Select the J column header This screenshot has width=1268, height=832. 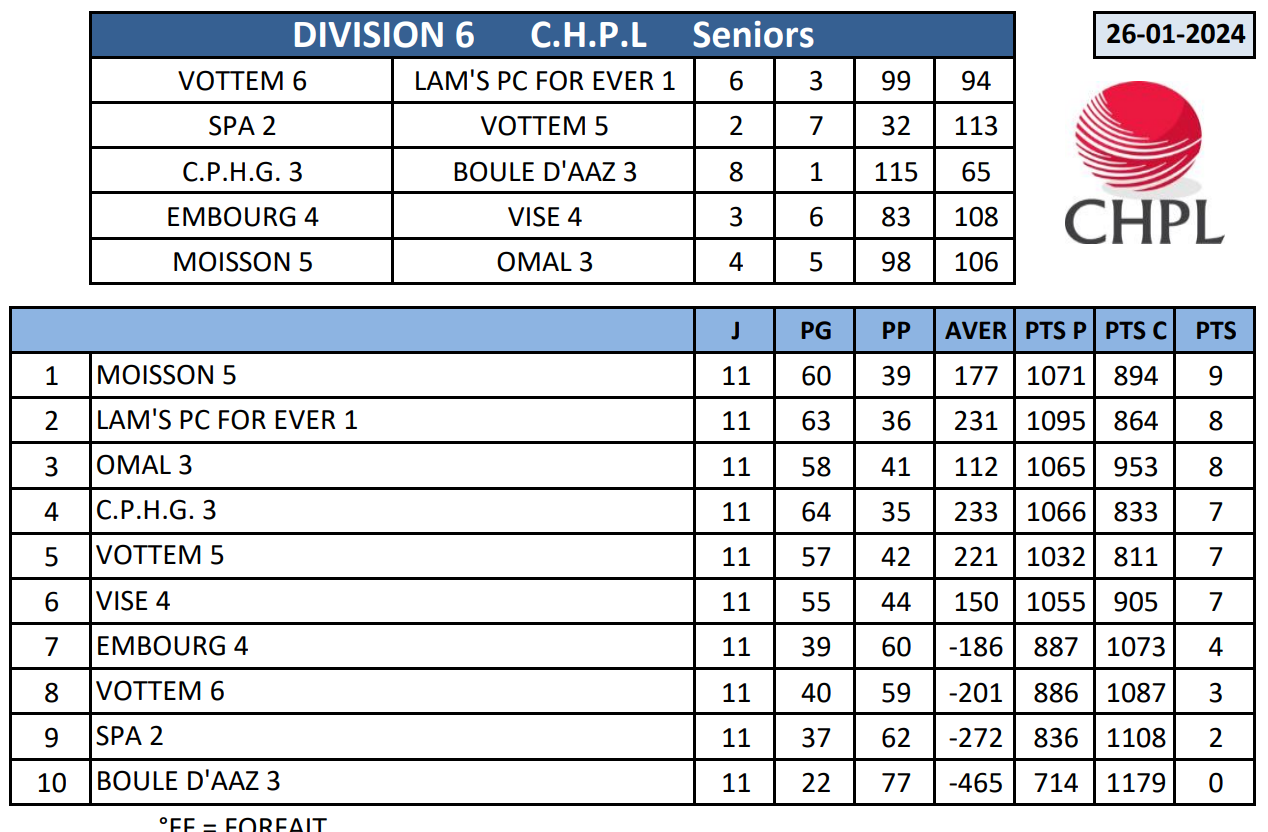(735, 330)
